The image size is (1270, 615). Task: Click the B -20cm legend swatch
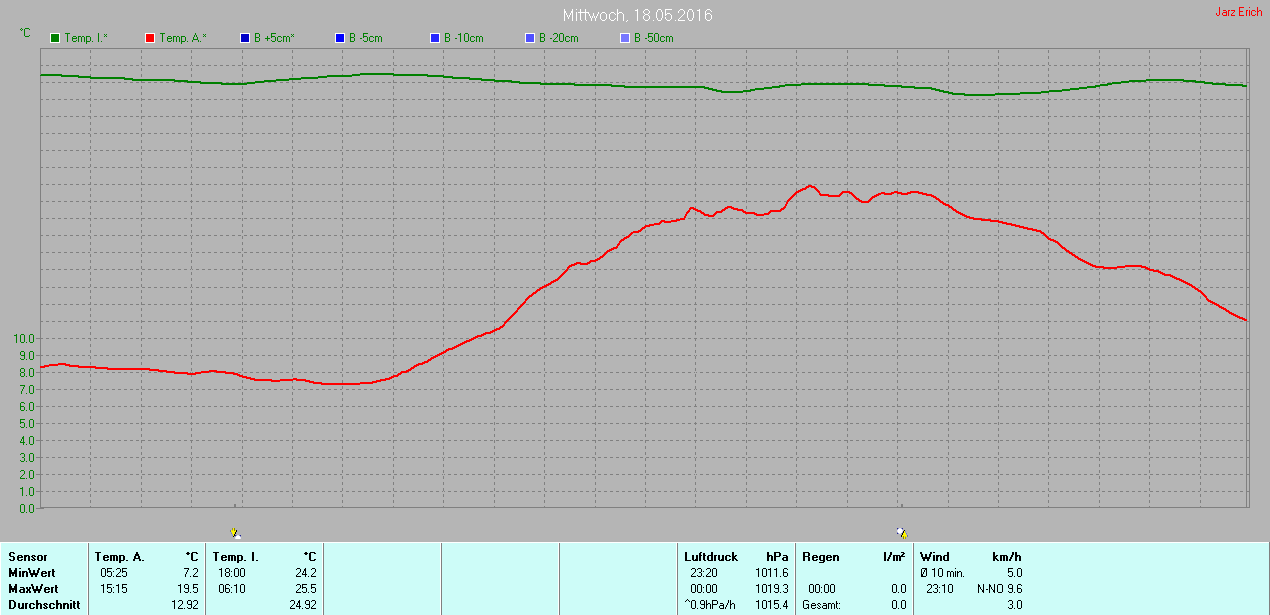(530, 38)
